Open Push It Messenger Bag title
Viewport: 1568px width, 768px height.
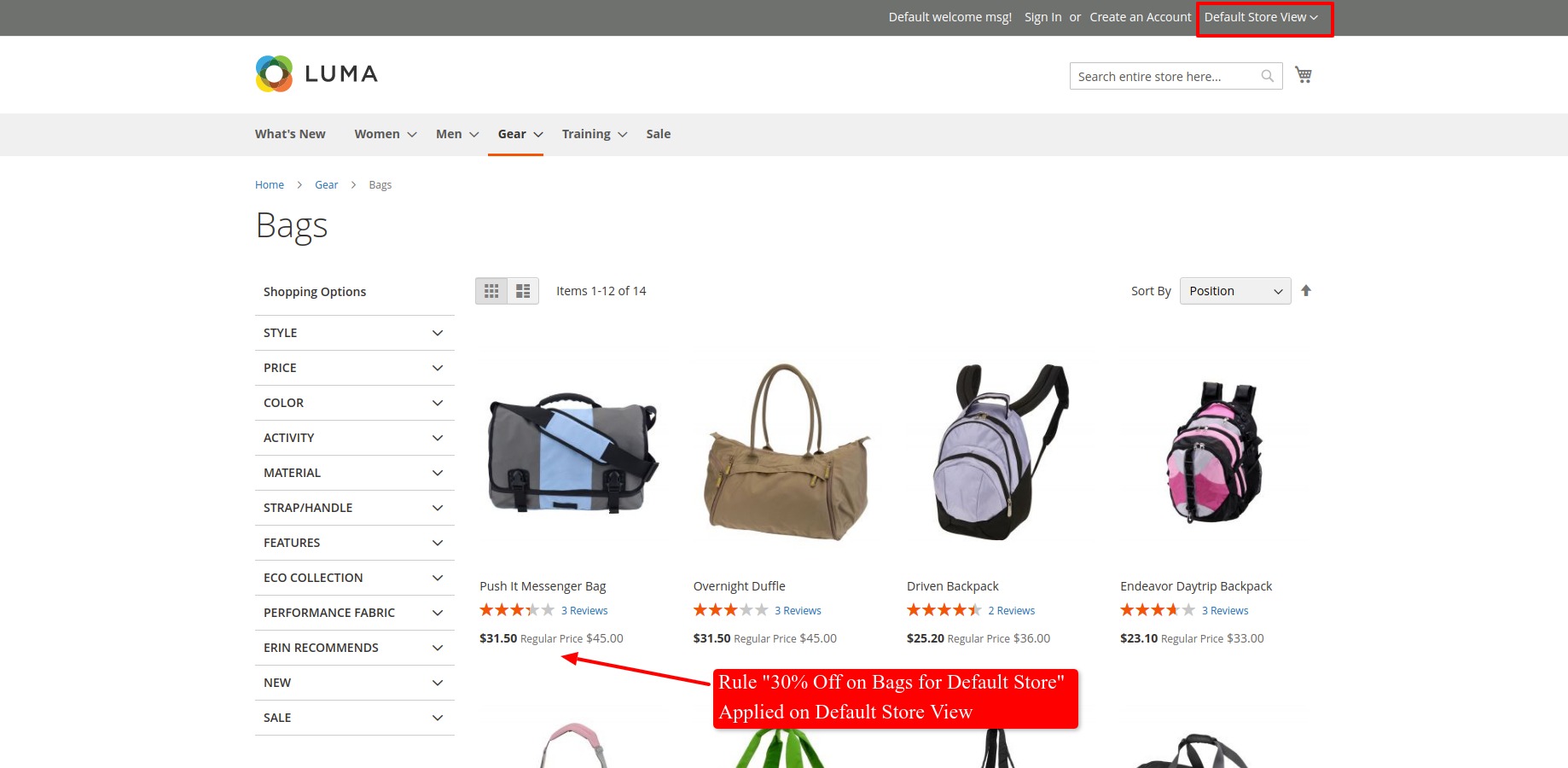(x=543, y=586)
